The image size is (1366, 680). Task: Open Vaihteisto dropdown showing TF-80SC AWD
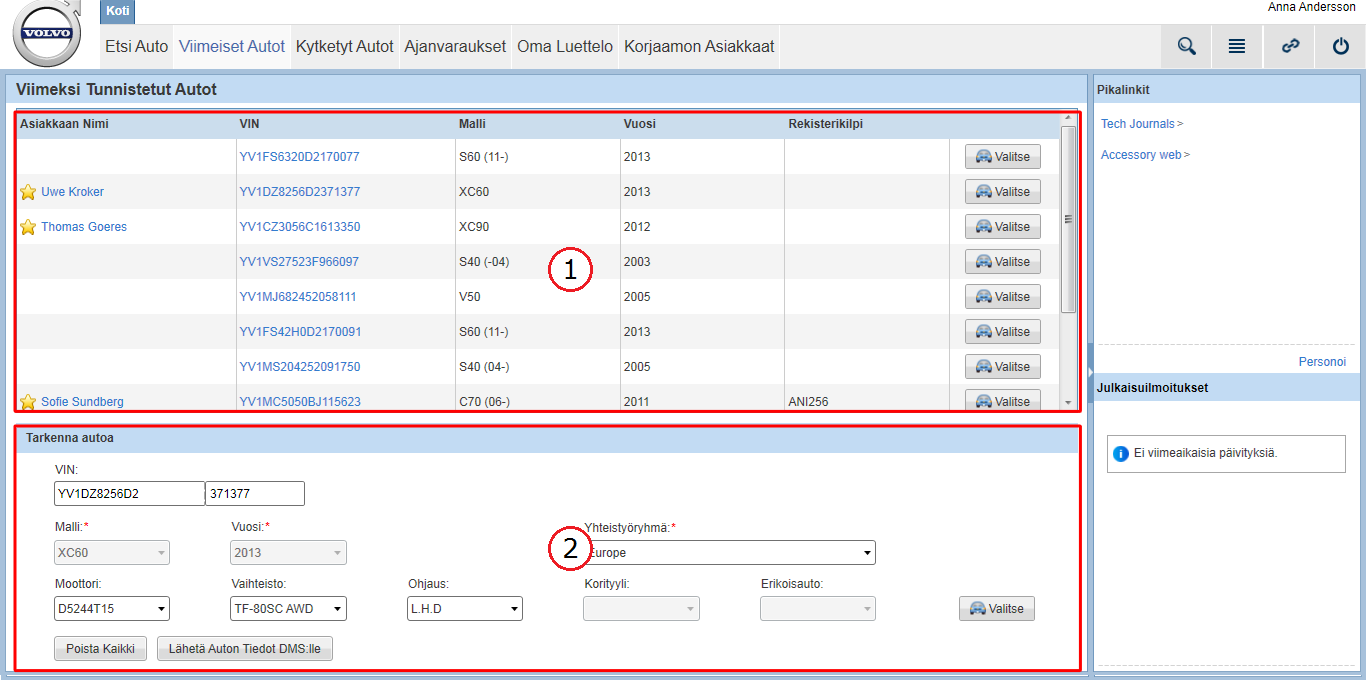288,609
